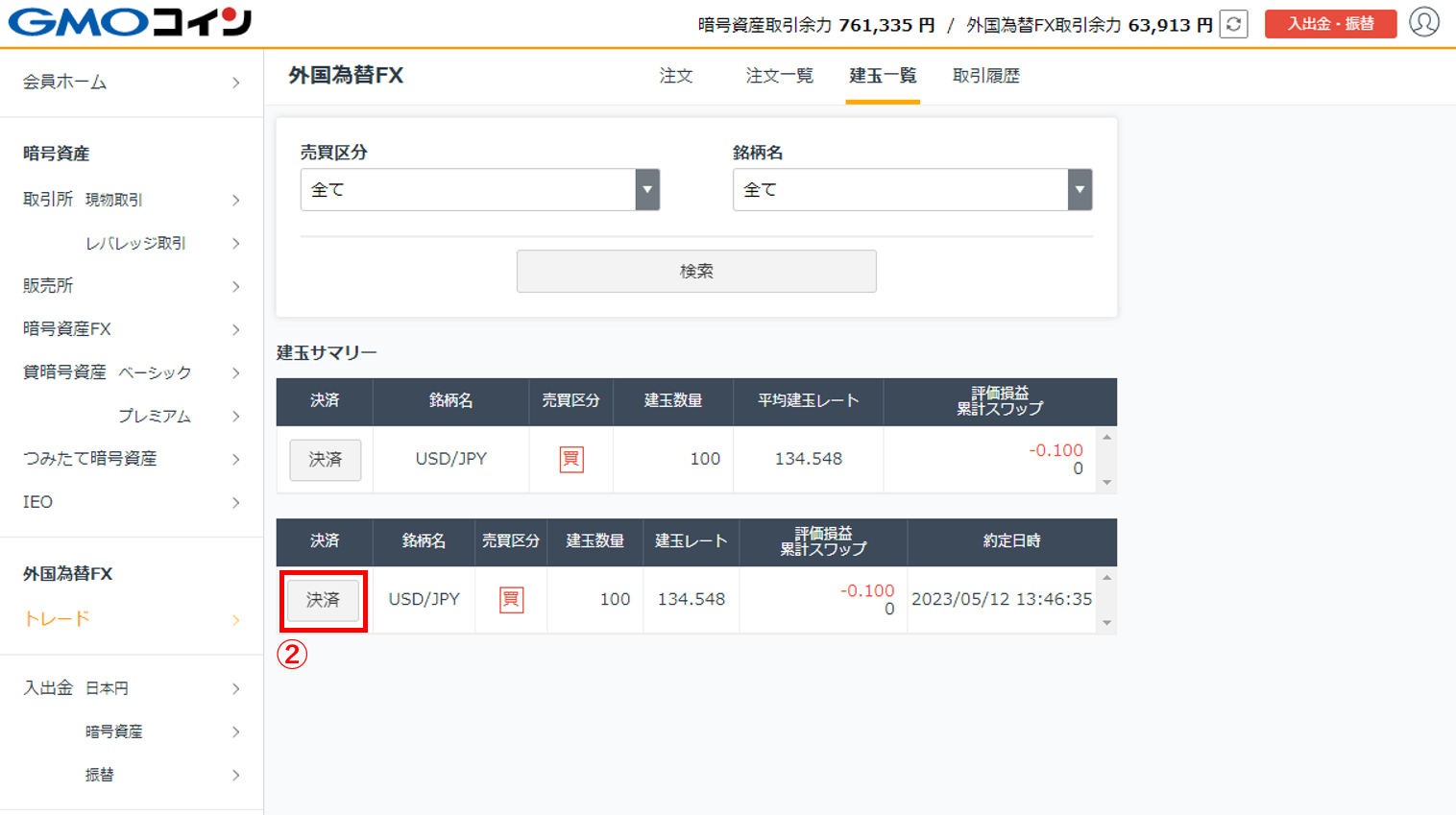This screenshot has height=815, width=1456.
Task: Switch to the 注文 tab
Action: coord(675,76)
